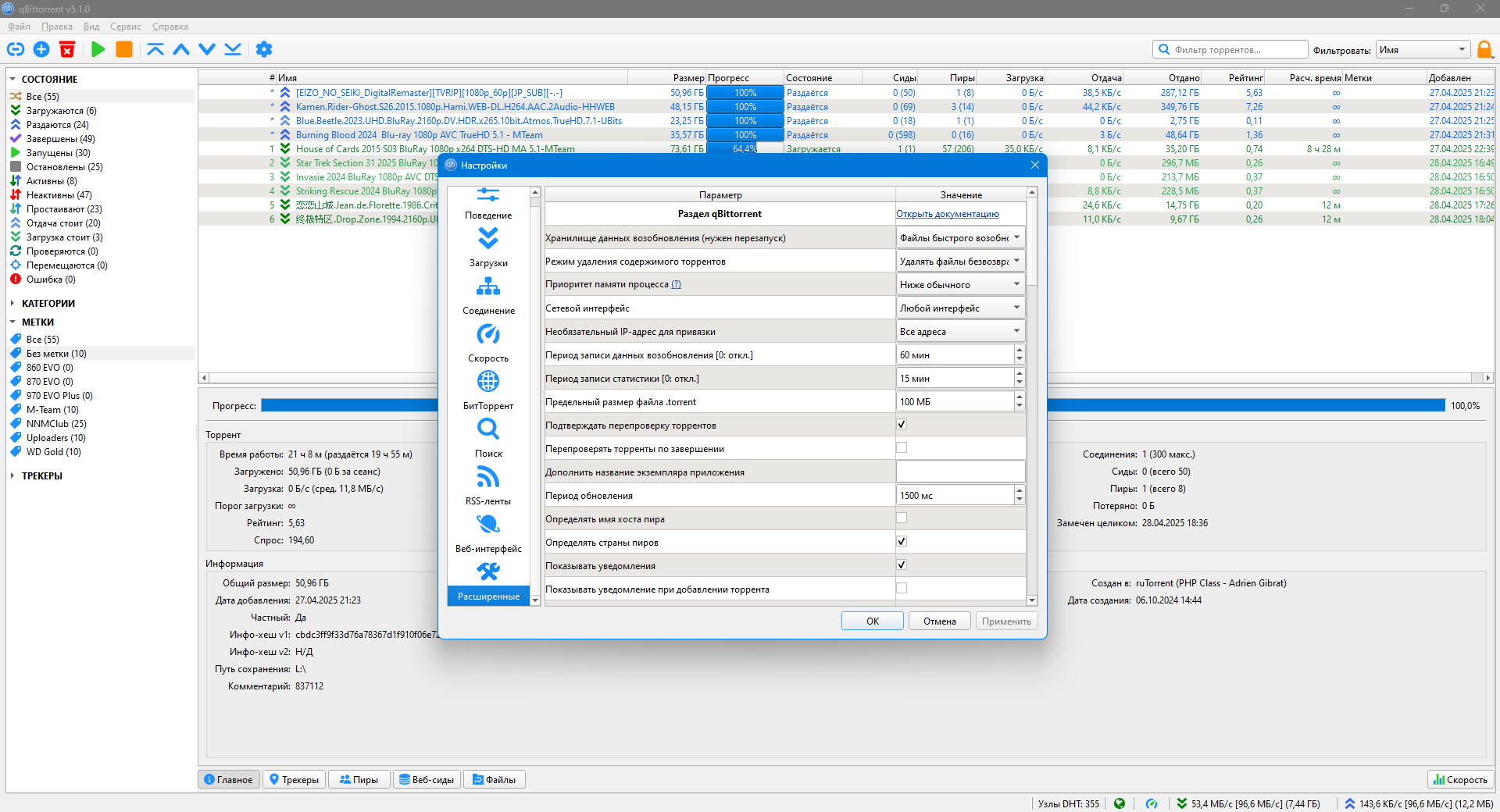Viewport: 1500px width, 812px height.
Task: Open Приоритет памяти процесса dropdown
Action: (960, 285)
